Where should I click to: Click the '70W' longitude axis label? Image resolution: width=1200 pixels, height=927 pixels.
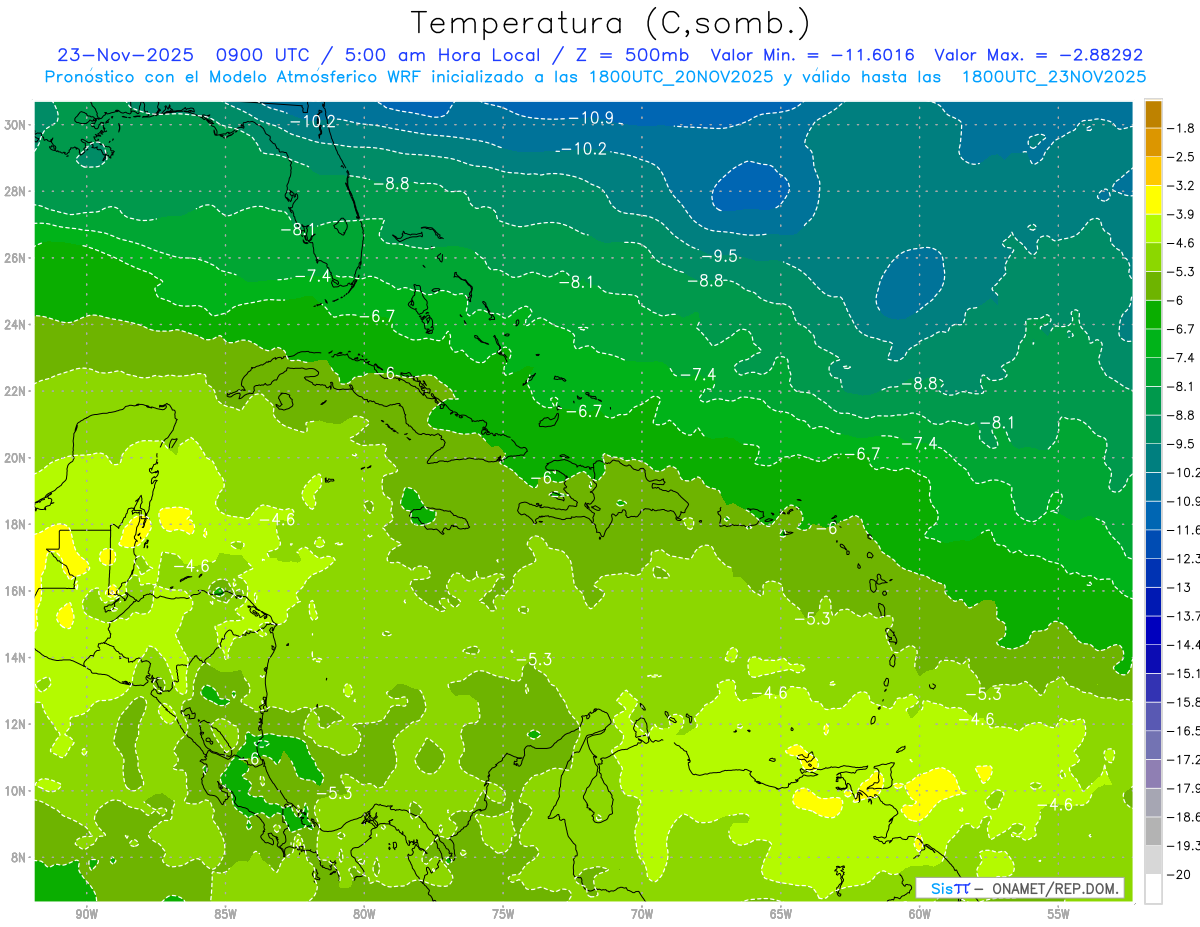(x=642, y=914)
